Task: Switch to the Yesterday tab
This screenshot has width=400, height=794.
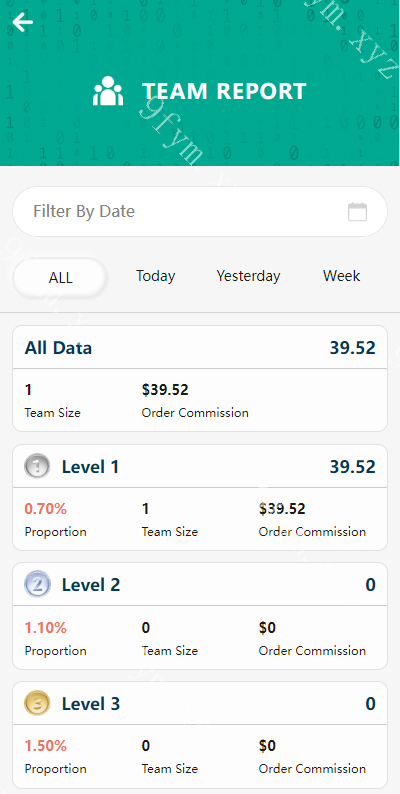Action: pos(248,276)
